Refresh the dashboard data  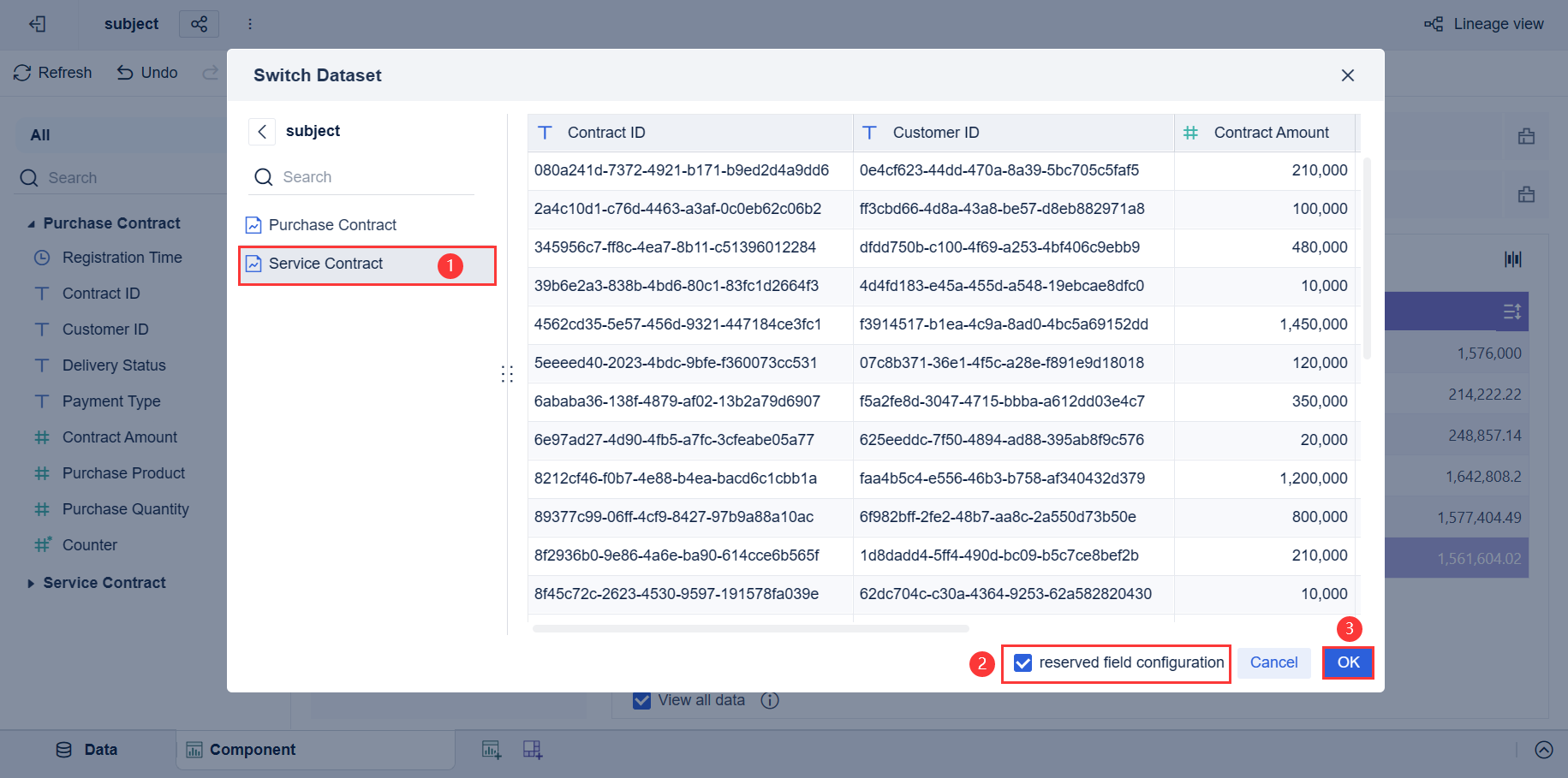[x=52, y=73]
